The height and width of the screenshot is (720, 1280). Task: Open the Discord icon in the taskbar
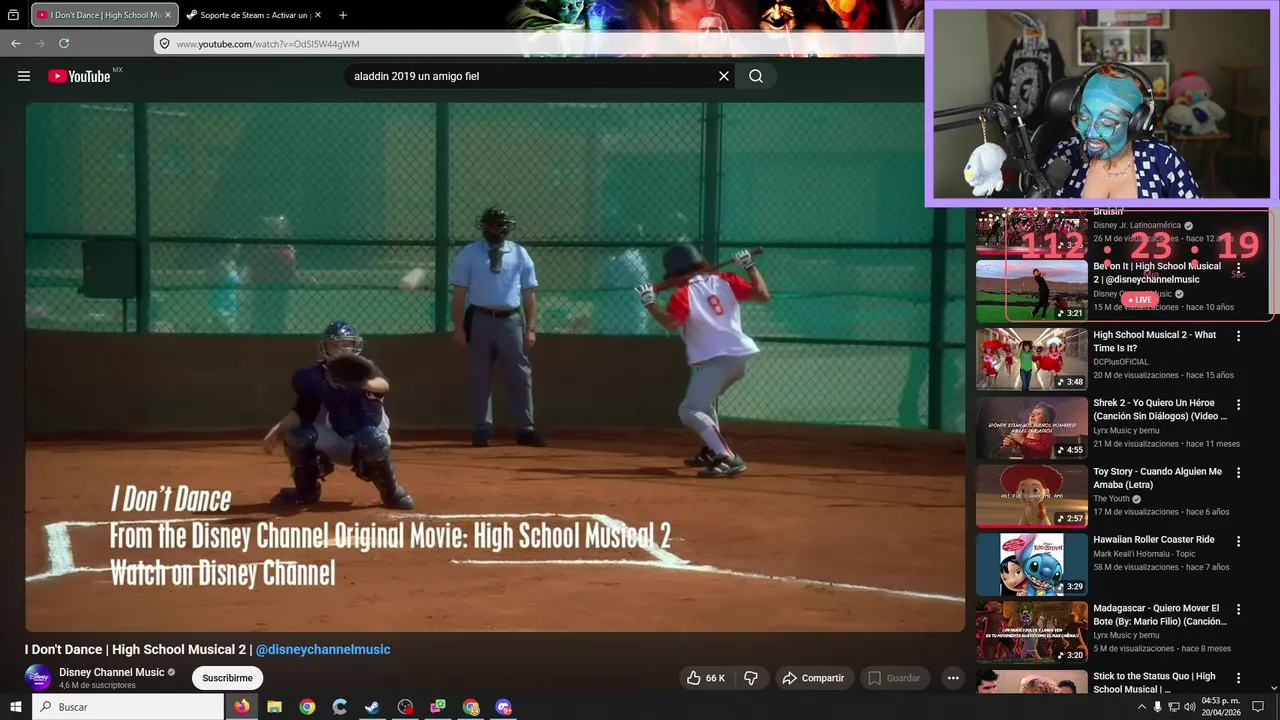coord(503,707)
